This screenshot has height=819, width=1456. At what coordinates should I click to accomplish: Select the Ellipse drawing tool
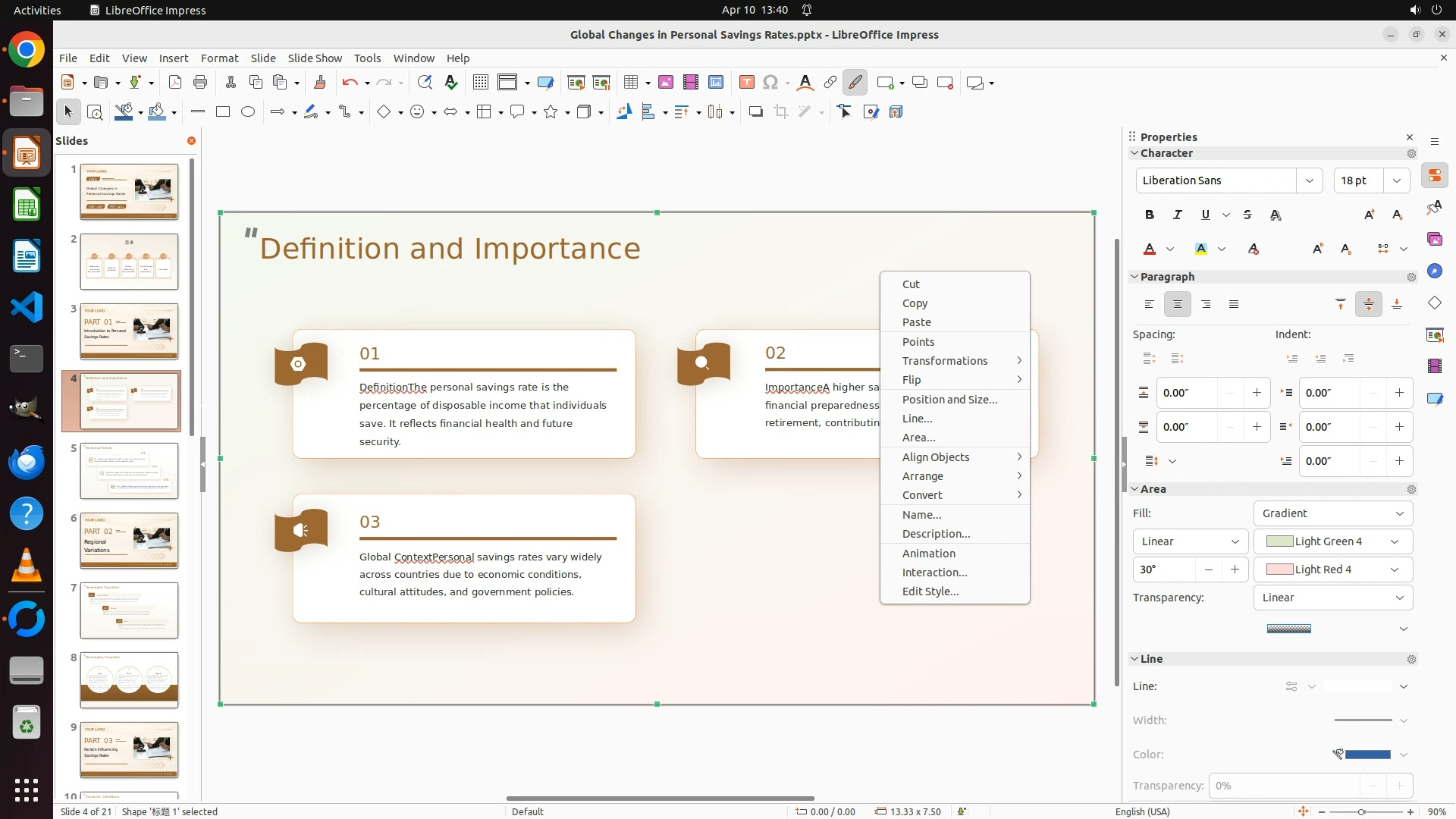[x=248, y=112]
